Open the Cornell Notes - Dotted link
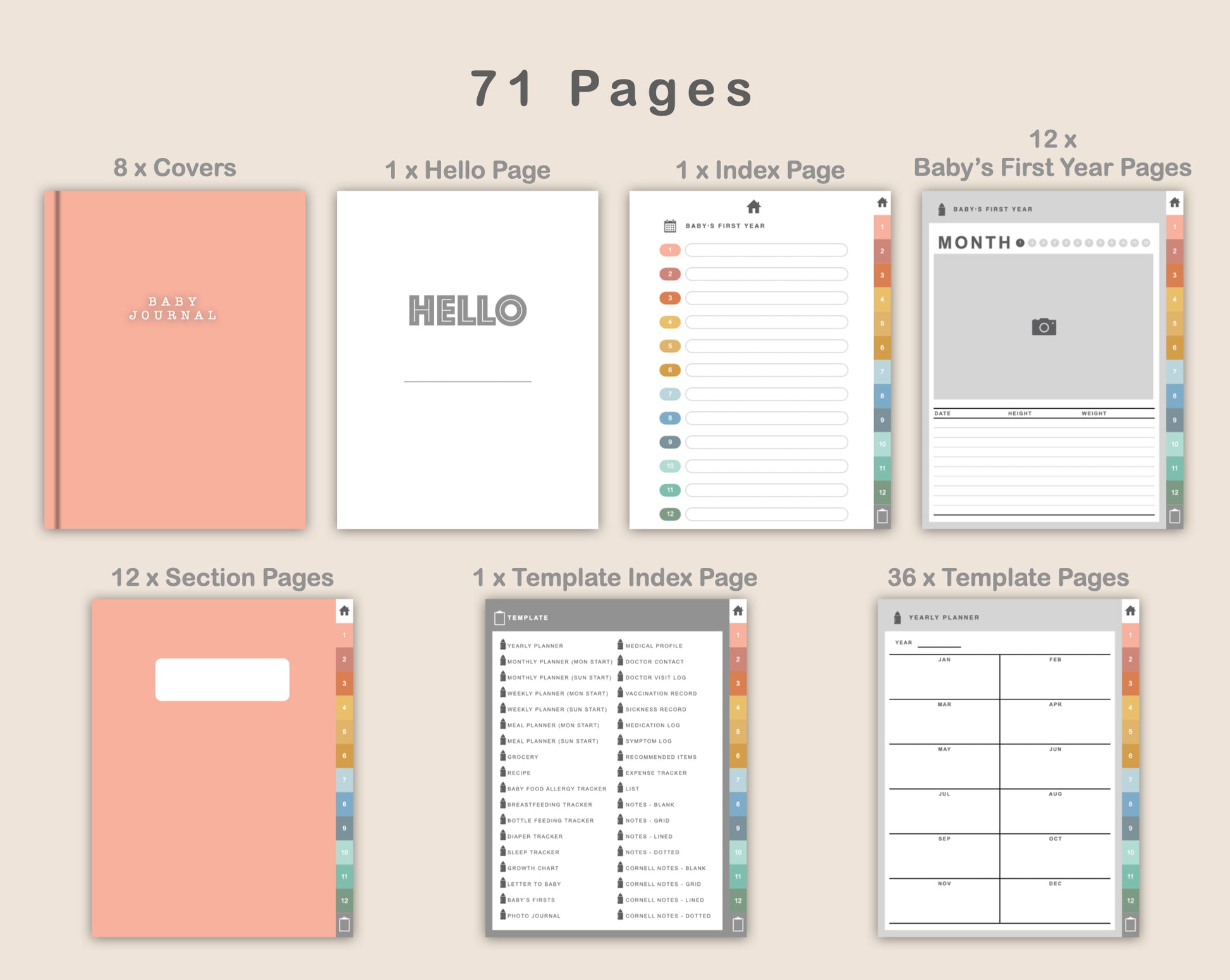This screenshot has width=1230, height=980. tap(667, 916)
